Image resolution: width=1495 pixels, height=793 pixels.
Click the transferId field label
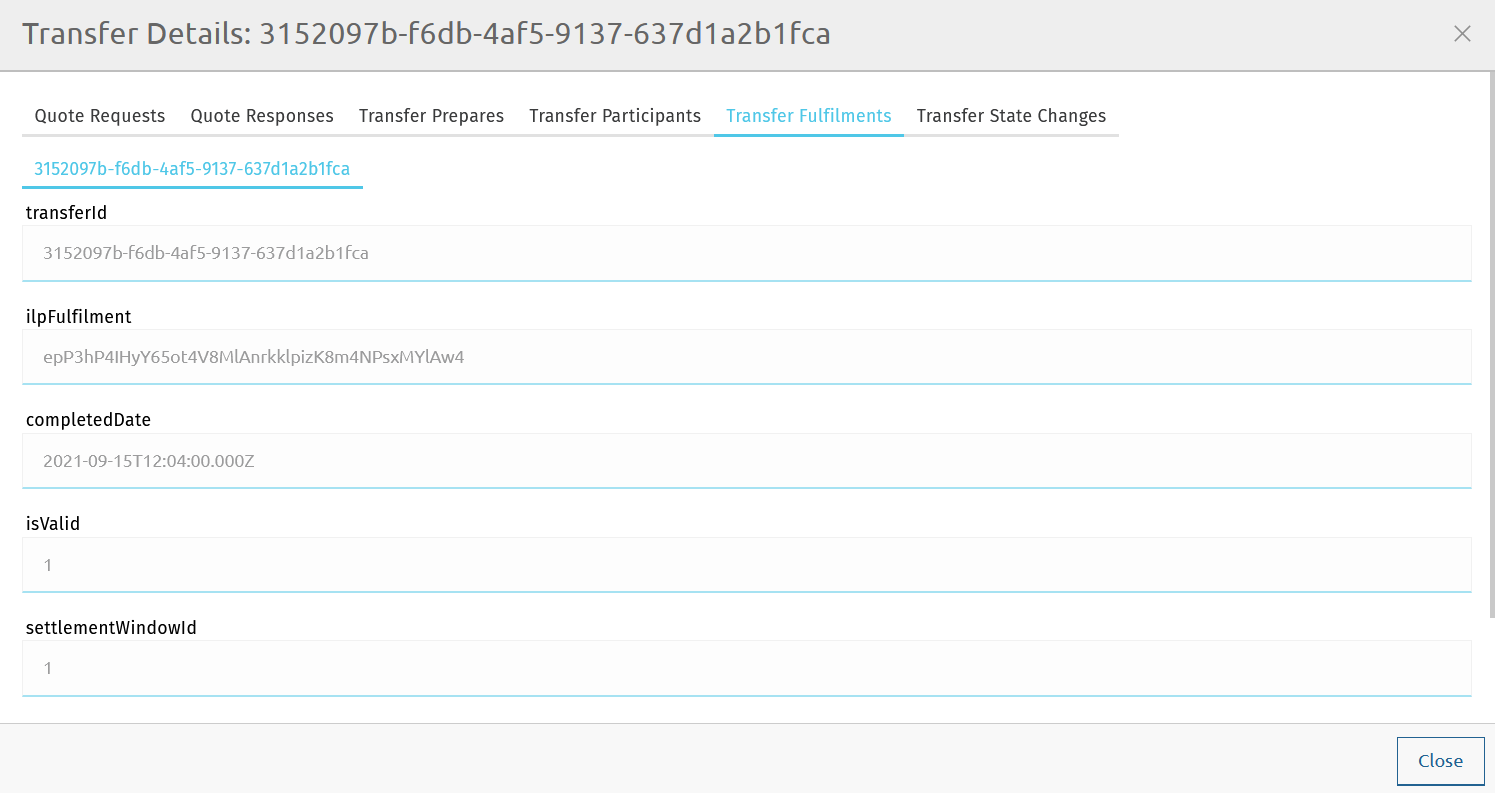(66, 212)
